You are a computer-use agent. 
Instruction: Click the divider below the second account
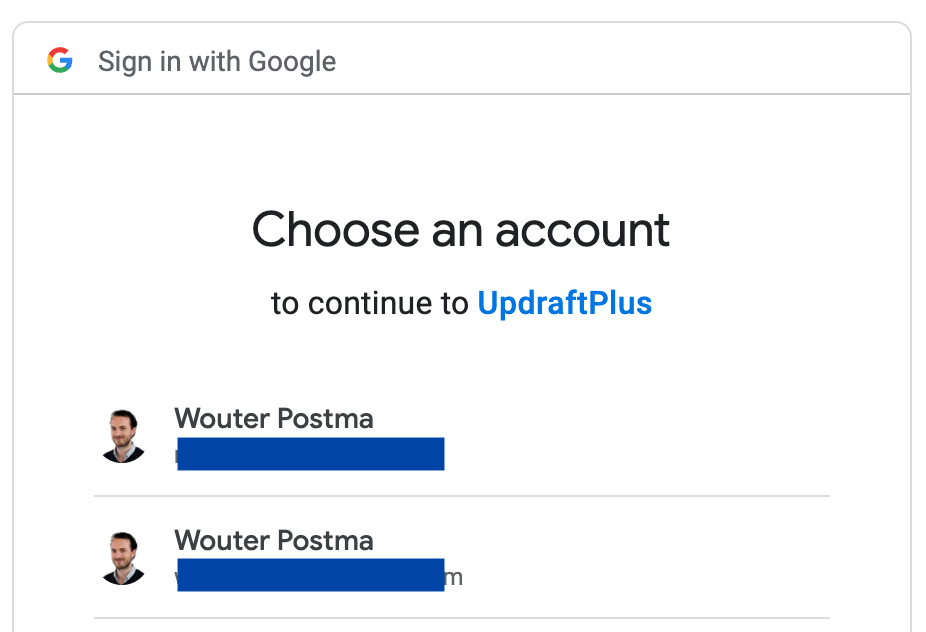click(461, 618)
